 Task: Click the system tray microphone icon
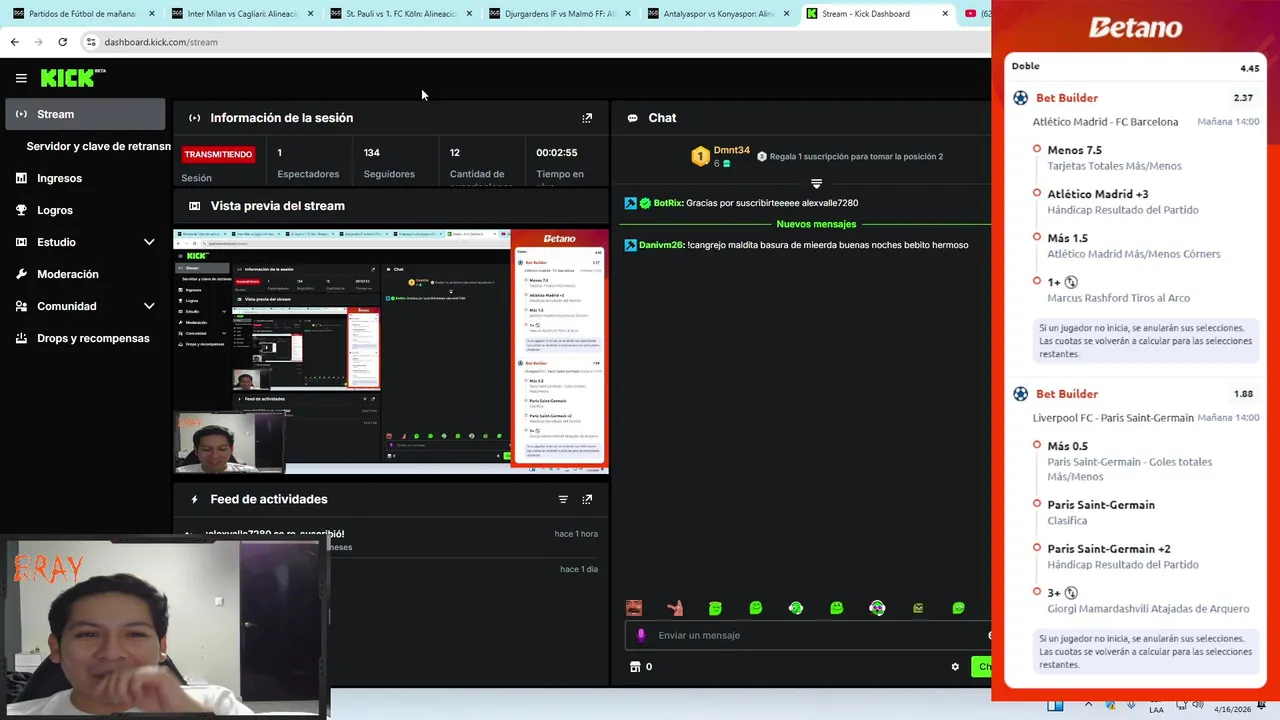(1131, 705)
